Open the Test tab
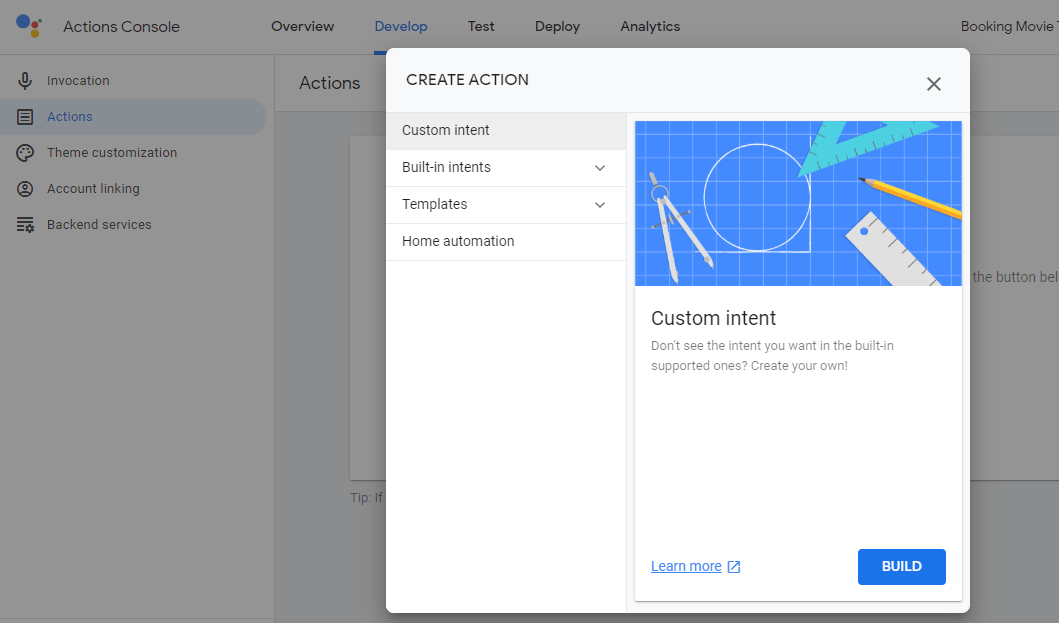Image resolution: width=1059 pixels, height=623 pixels. 481,27
